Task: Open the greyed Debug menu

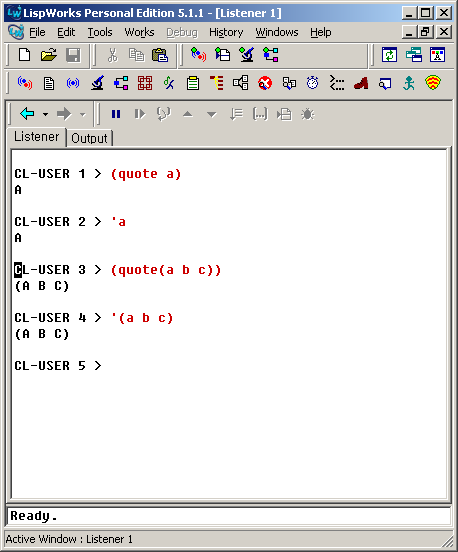Action: (182, 32)
